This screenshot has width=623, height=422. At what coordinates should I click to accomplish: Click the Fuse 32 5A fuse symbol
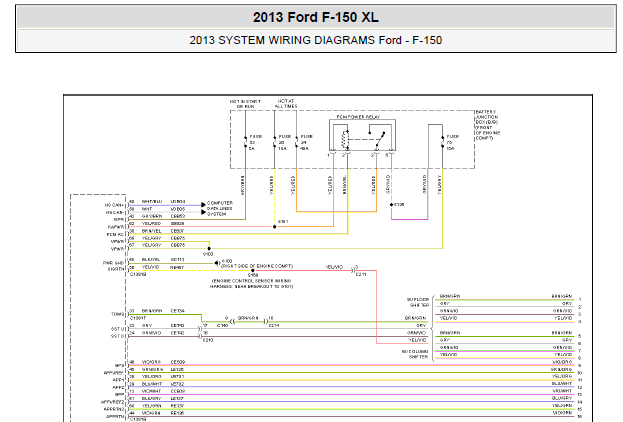tap(246, 142)
